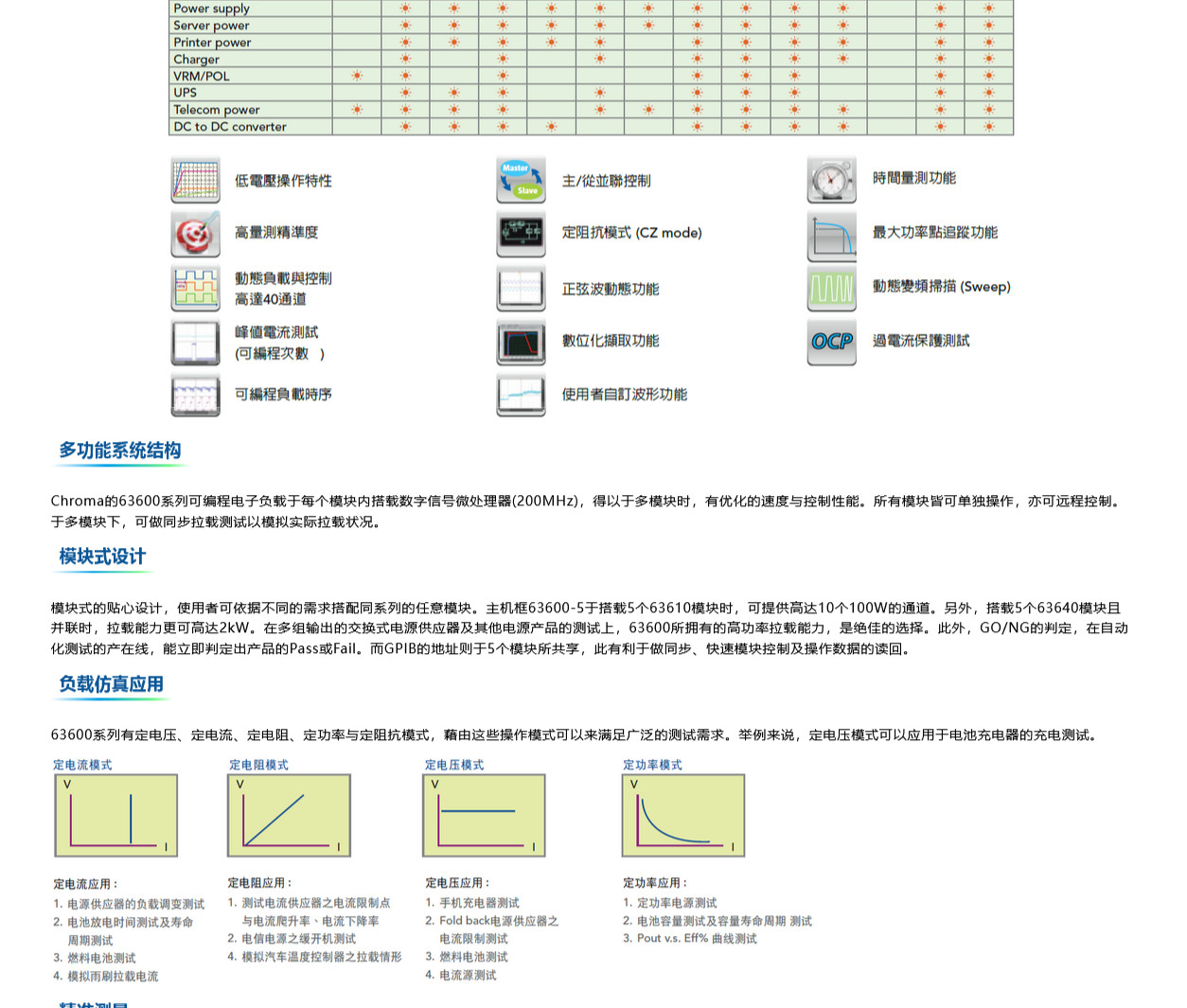This screenshot has width=1187, height=1008.
Task: Click the red target high-accuracy measurement icon
Action: tap(195, 233)
